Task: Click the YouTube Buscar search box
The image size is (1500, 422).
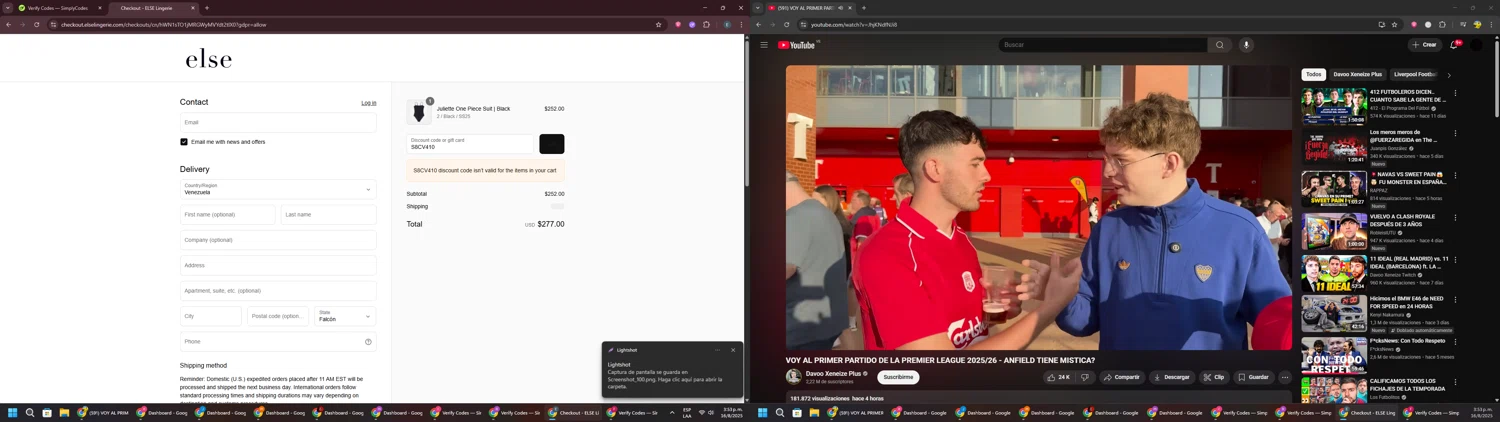Action: (x=1102, y=45)
